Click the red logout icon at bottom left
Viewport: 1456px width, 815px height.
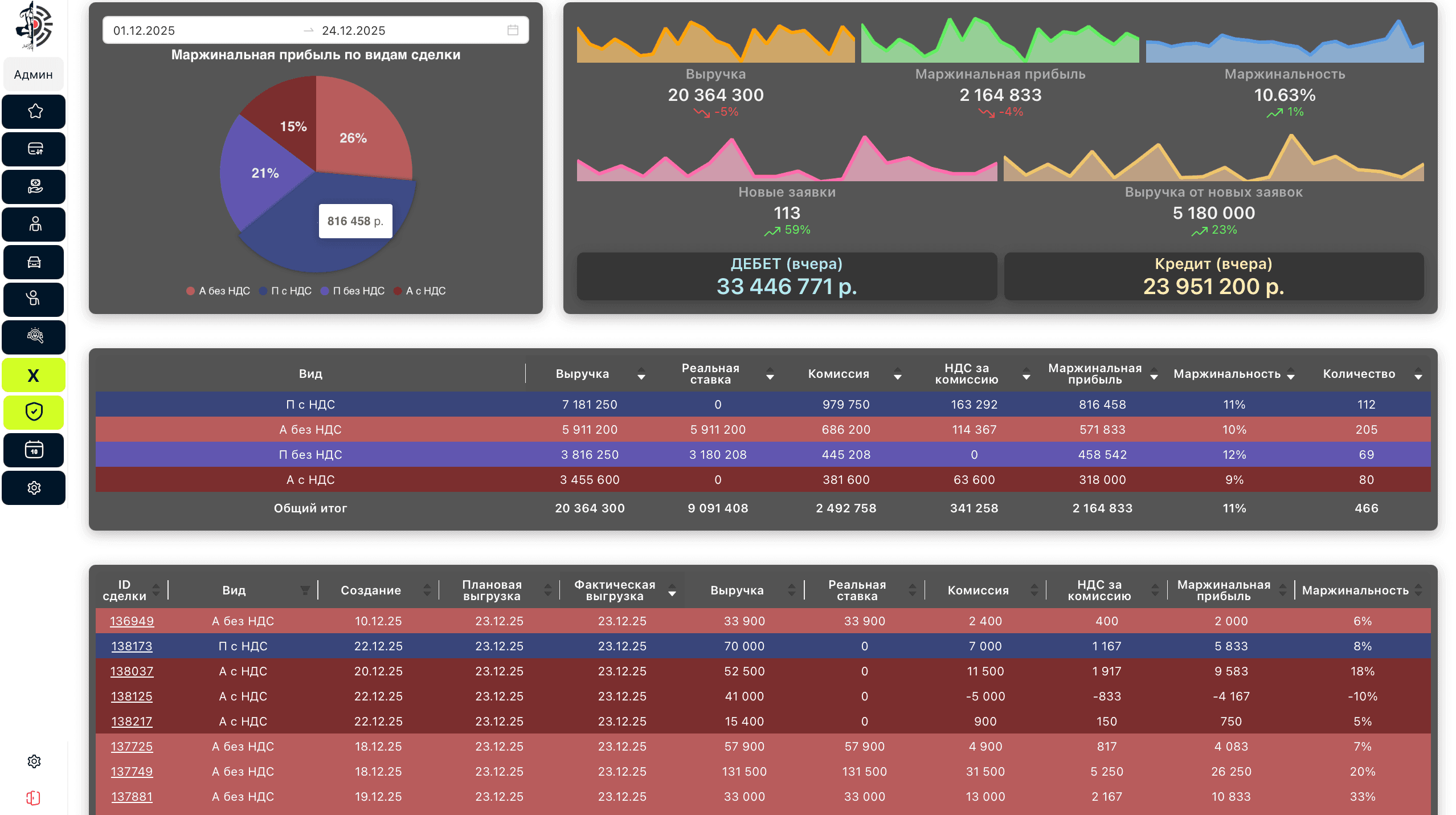33,797
